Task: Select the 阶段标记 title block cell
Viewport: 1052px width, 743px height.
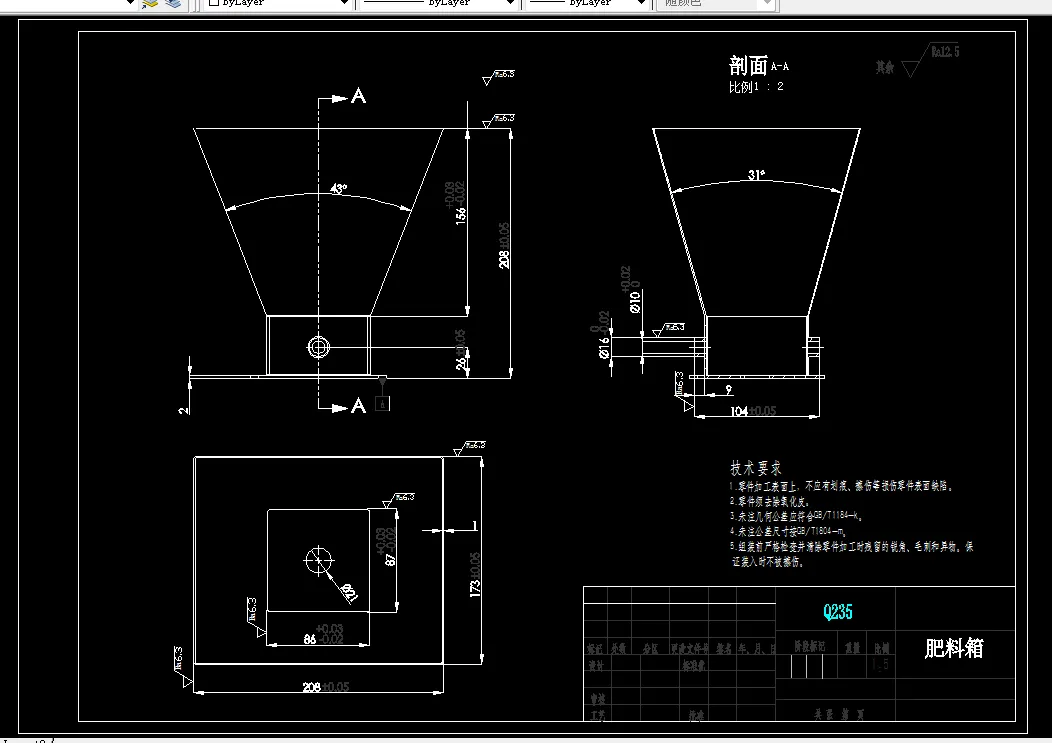Action: 809,646
